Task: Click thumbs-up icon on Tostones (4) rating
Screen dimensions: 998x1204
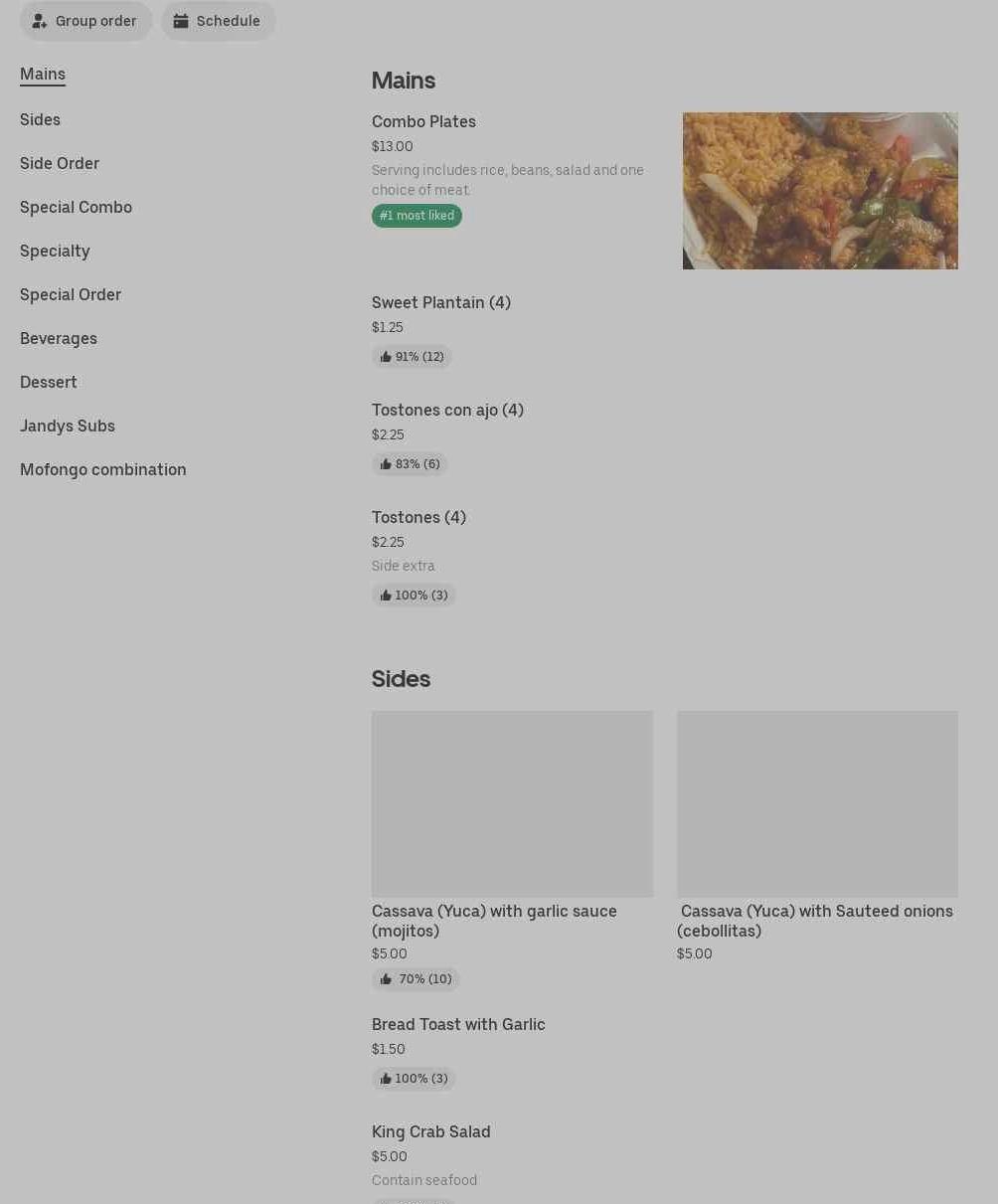Action: tap(386, 596)
